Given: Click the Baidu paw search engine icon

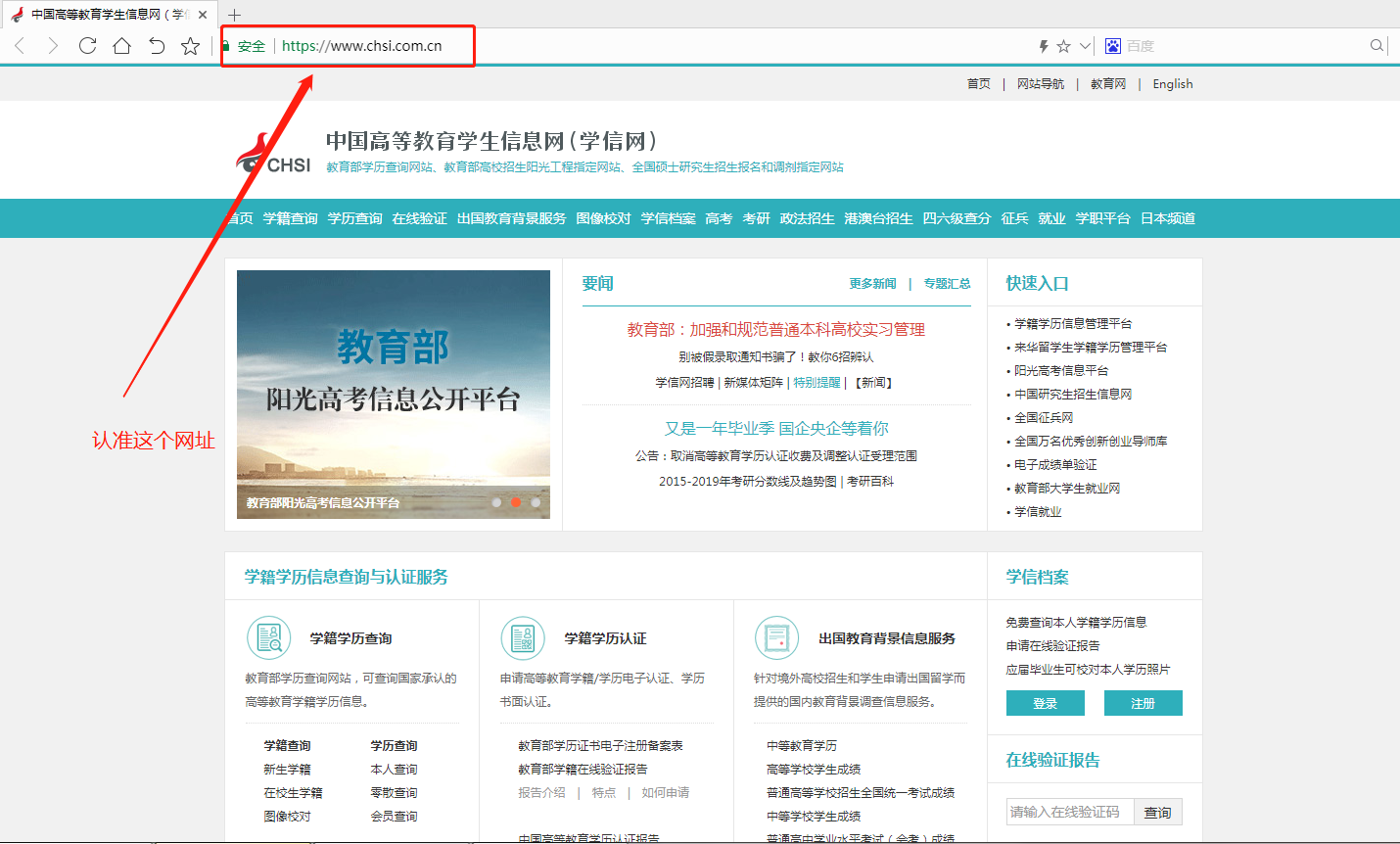Looking at the screenshot, I should tap(1113, 46).
